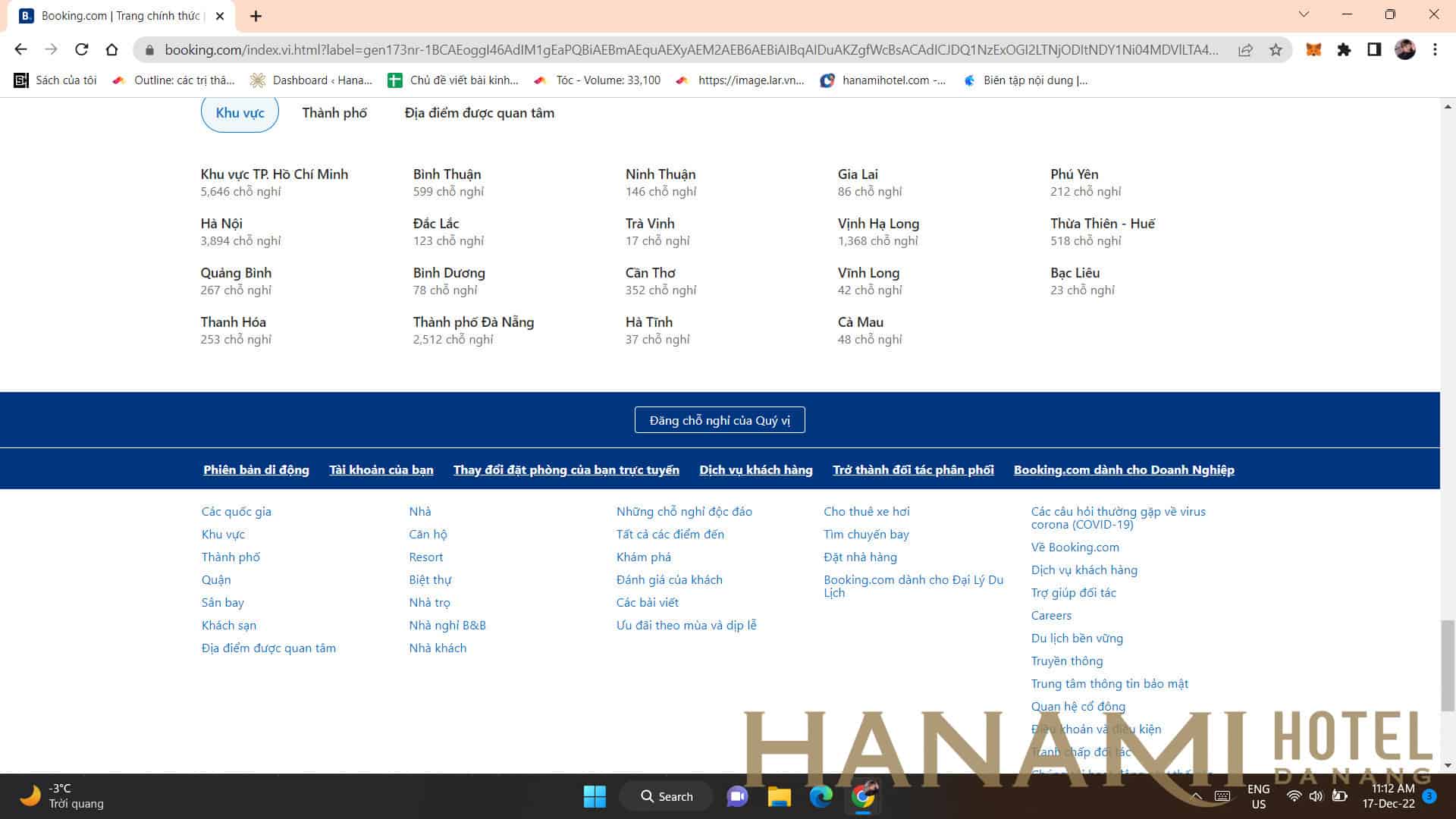The width and height of the screenshot is (1456, 819).
Task: Show hidden system tray icons
Action: [1197, 796]
